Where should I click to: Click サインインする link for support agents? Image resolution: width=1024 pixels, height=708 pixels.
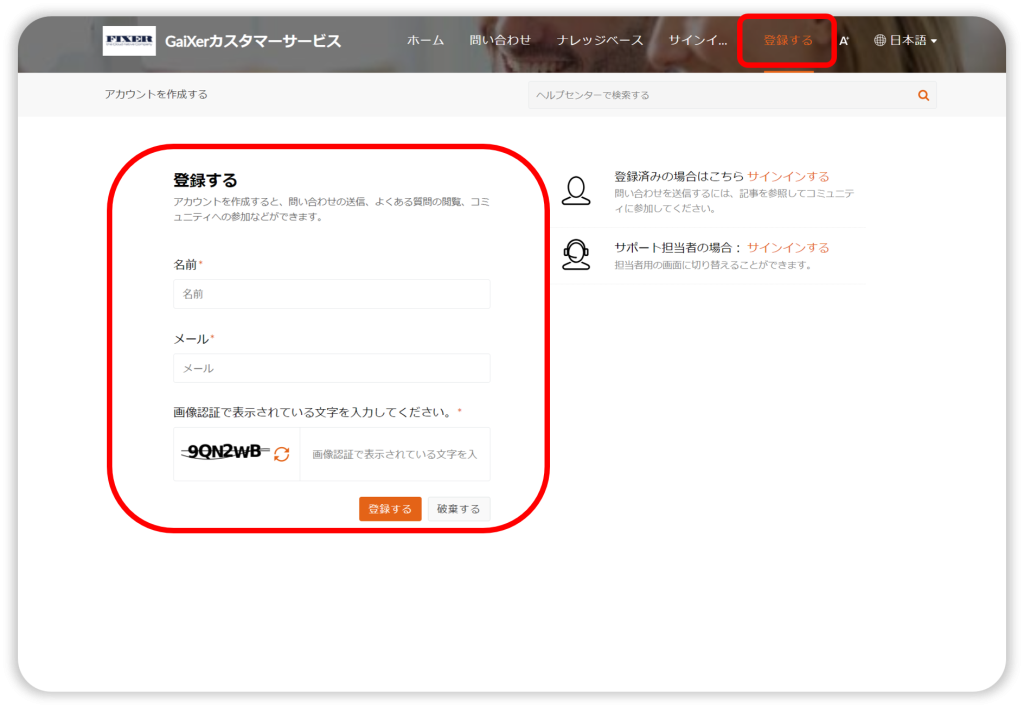[x=788, y=248]
